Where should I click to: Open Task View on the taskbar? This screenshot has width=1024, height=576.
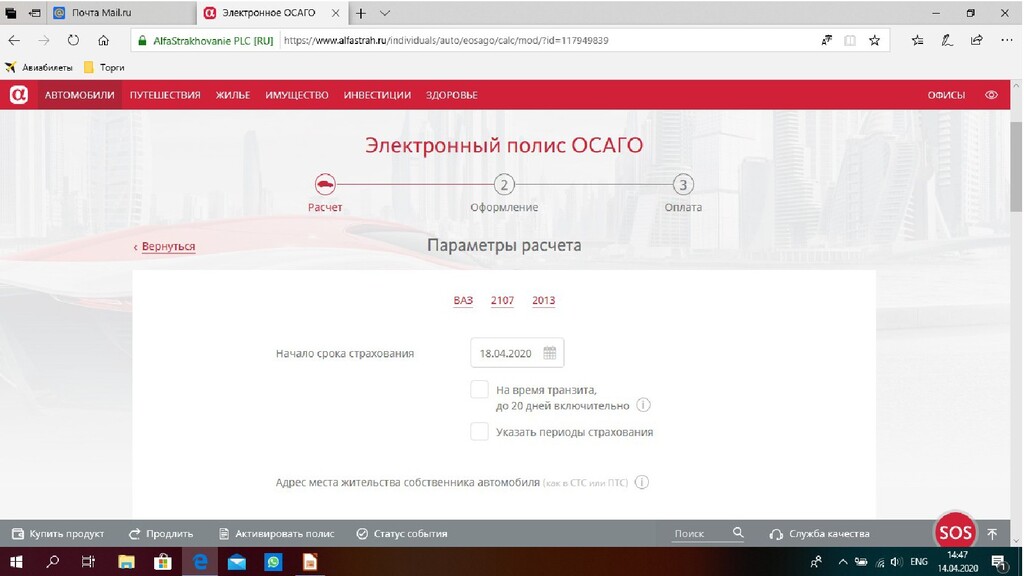[x=88, y=562]
